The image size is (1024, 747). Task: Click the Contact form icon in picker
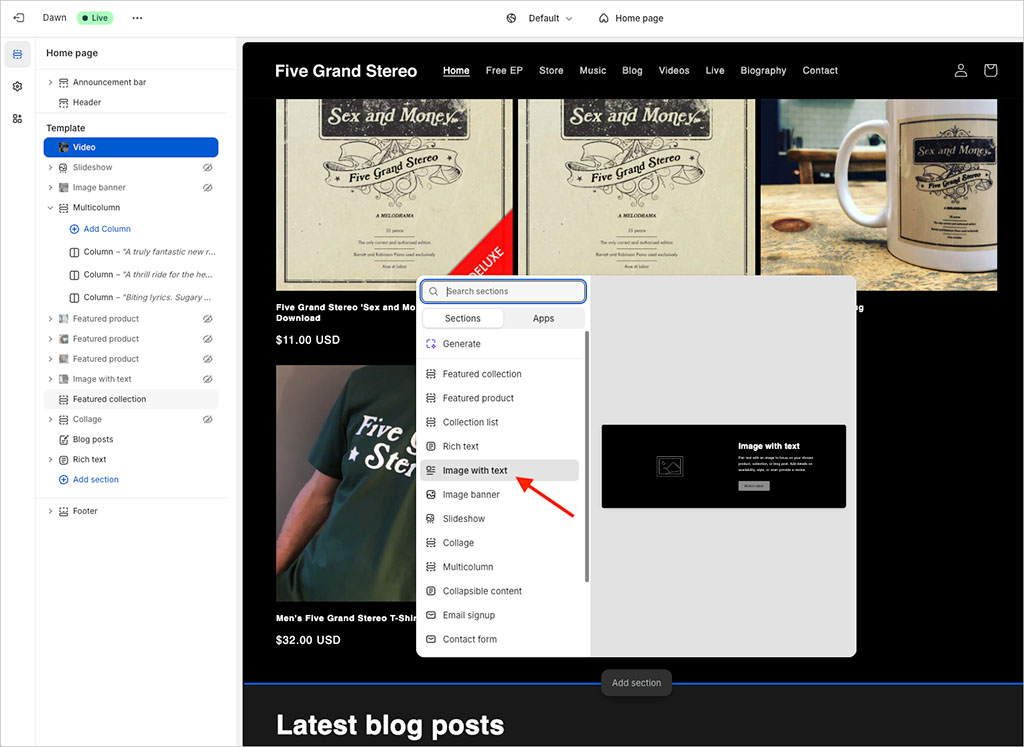(x=431, y=639)
